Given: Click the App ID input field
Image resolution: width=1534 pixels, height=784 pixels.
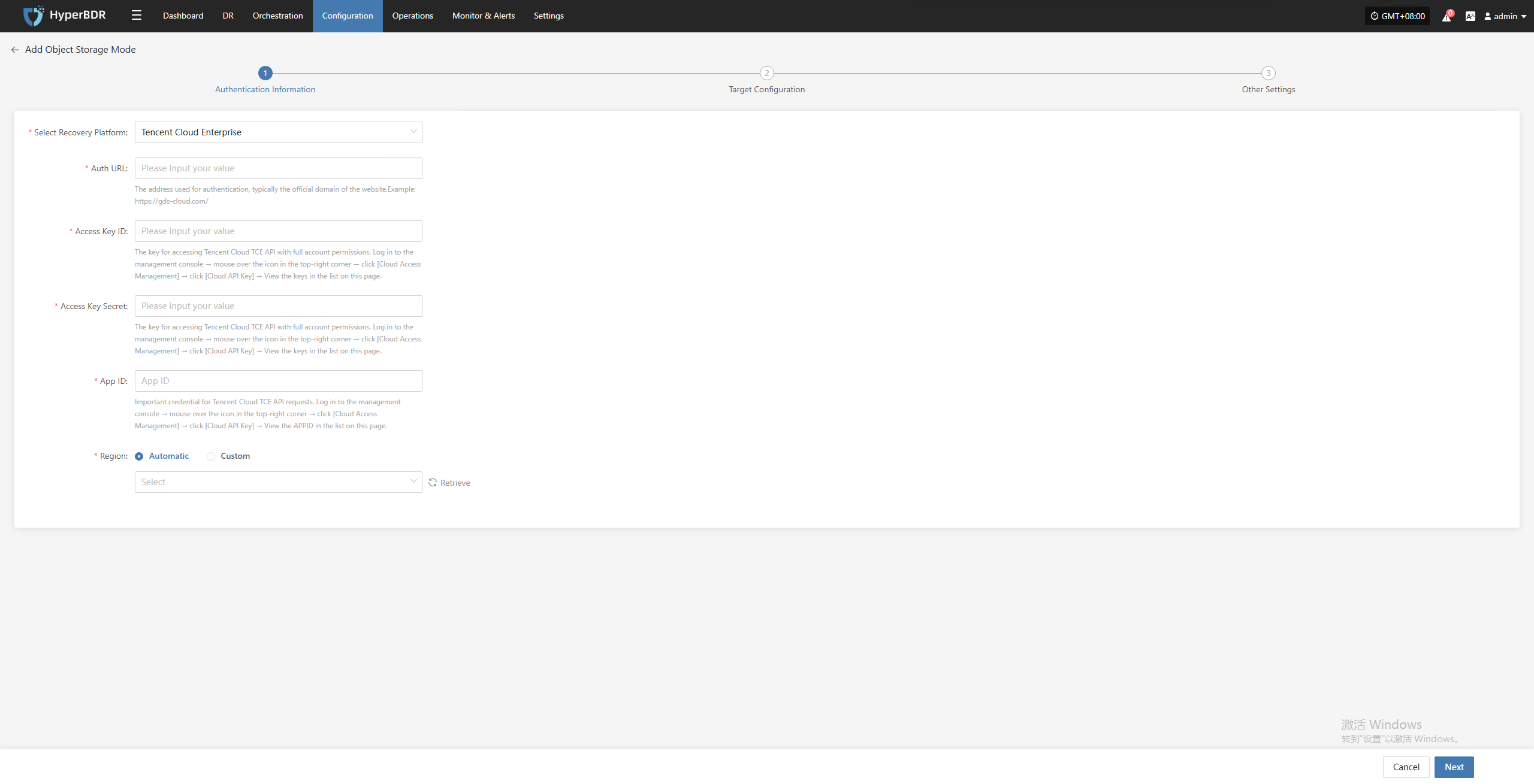Looking at the screenshot, I should click(x=278, y=381).
